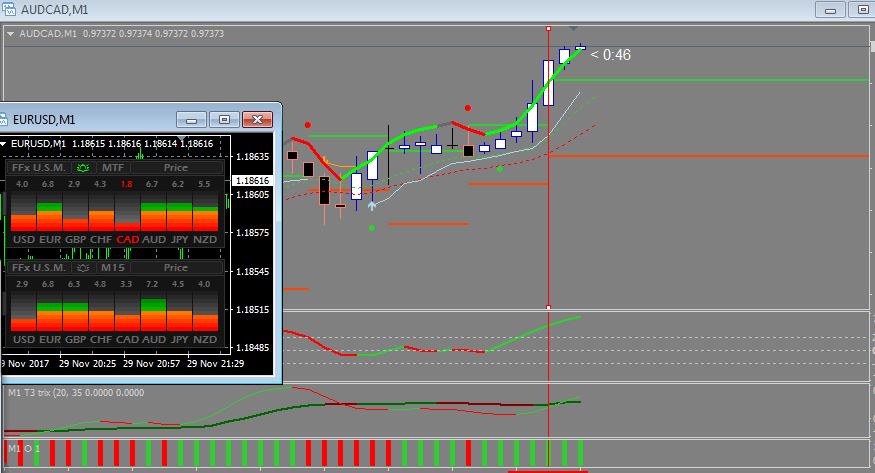The image size is (875, 473).
Task: Click the EURUSD,M1 window title icon
Action: (3, 119)
